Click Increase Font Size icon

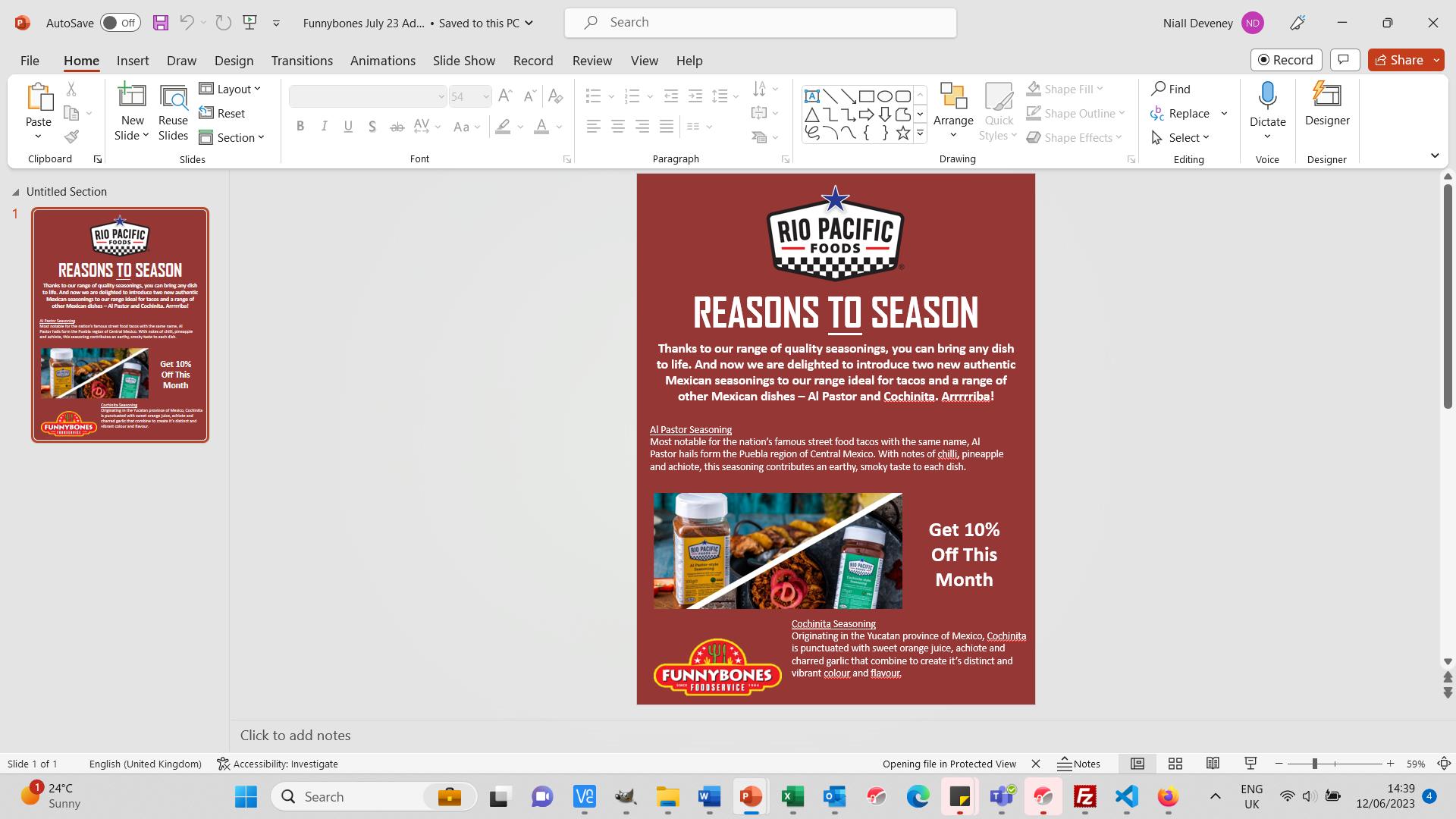(505, 96)
